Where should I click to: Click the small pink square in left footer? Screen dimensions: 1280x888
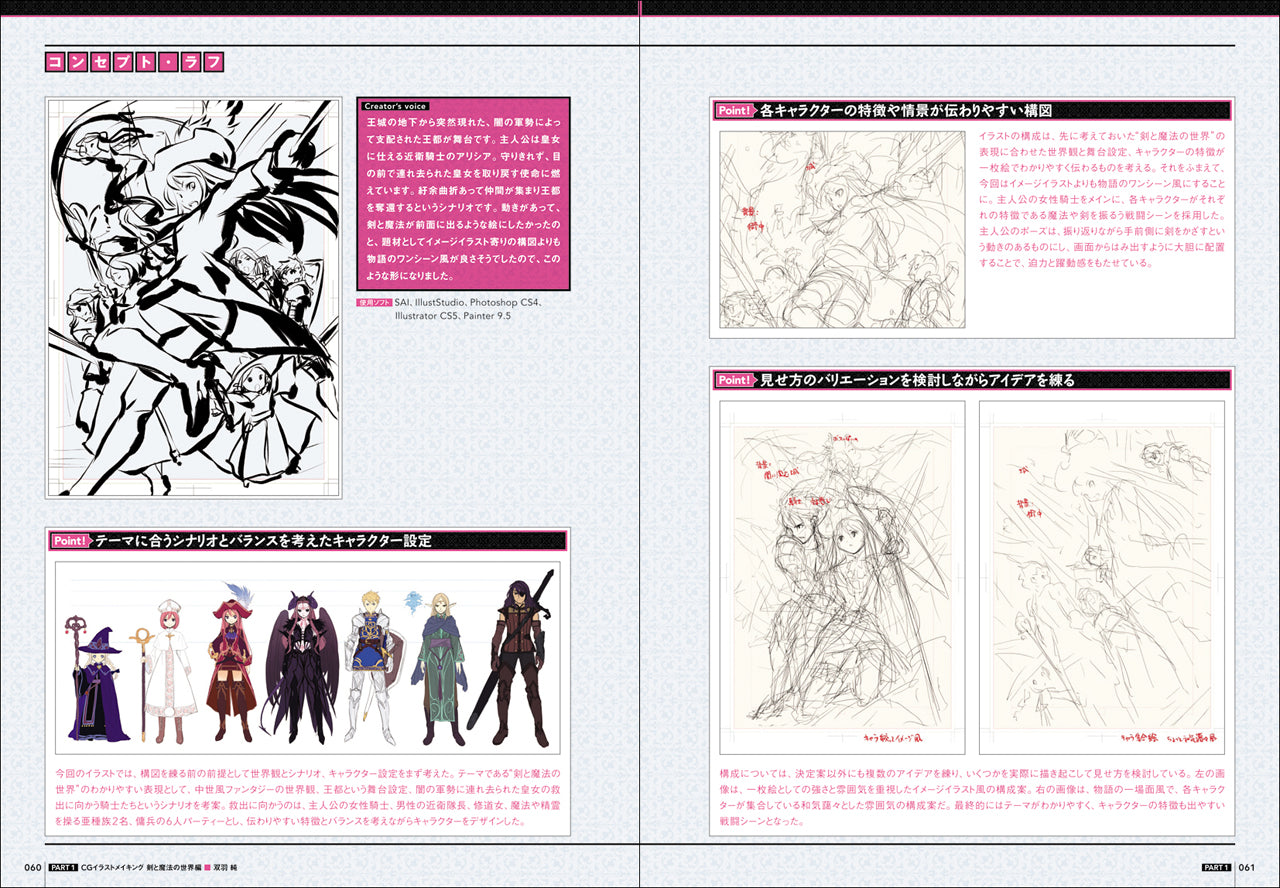click(x=208, y=867)
